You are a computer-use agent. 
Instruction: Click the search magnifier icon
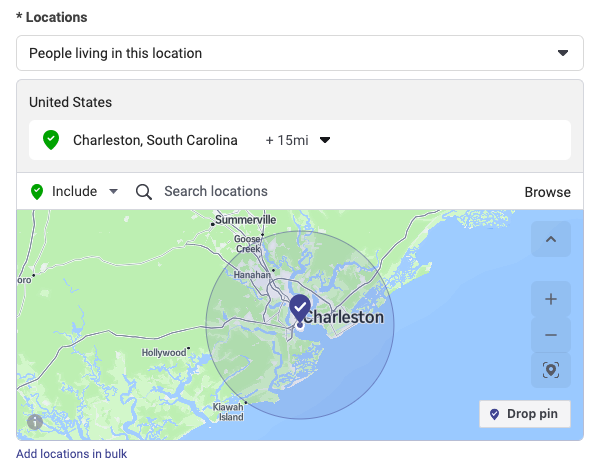tap(144, 192)
